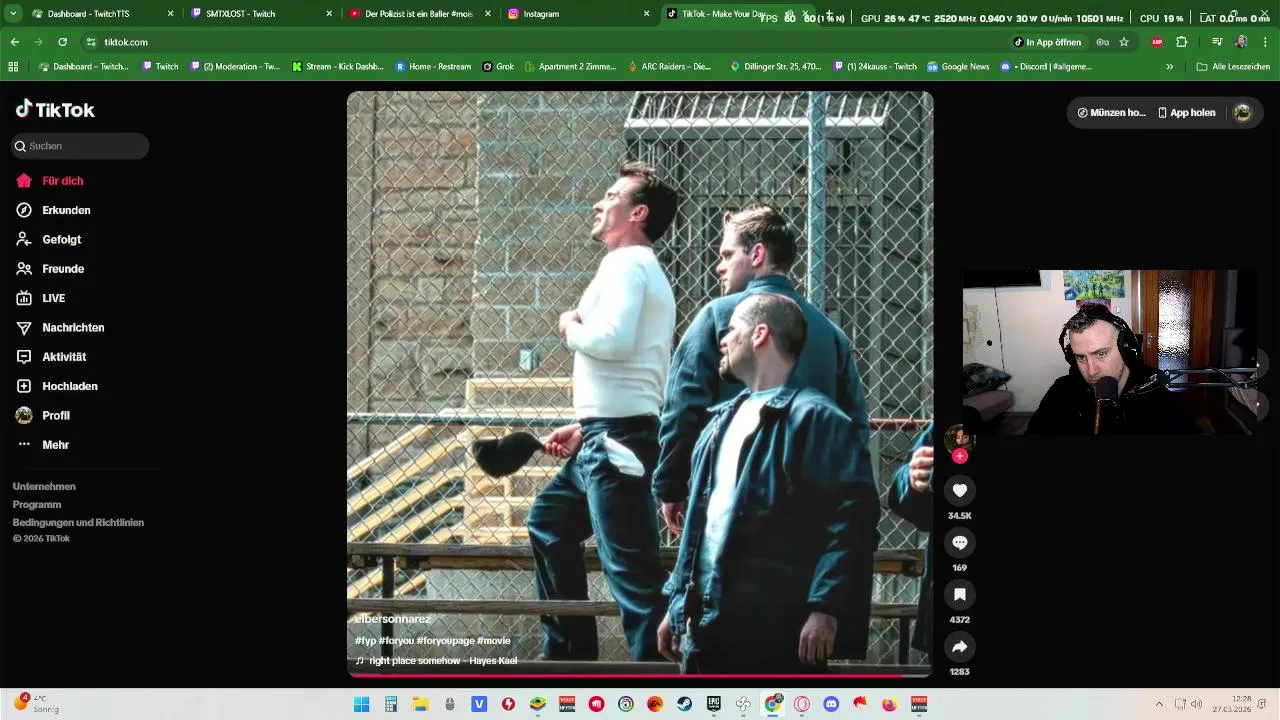The width and height of the screenshot is (1280, 720).
Task: Seek in the video progress bar
Action: 640,676
